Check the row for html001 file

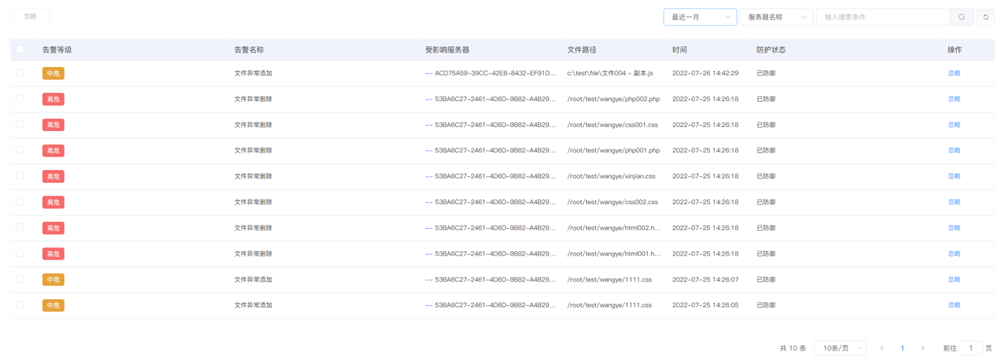20,253
